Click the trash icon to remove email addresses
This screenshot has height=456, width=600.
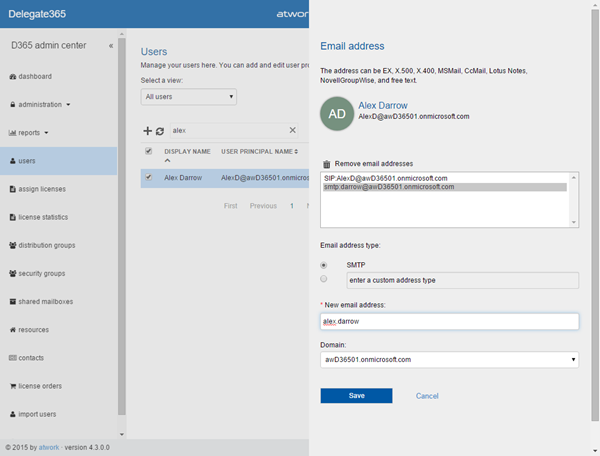[x=326, y=163]
